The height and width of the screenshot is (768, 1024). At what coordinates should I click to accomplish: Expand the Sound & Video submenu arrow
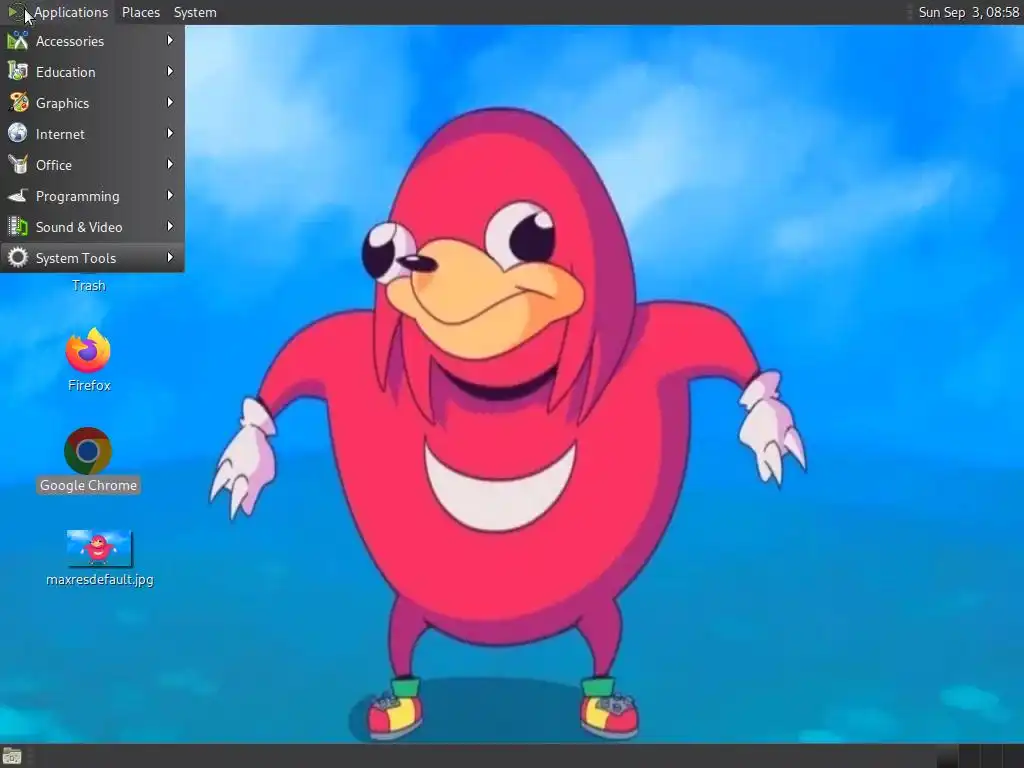(x=170, y=227)
